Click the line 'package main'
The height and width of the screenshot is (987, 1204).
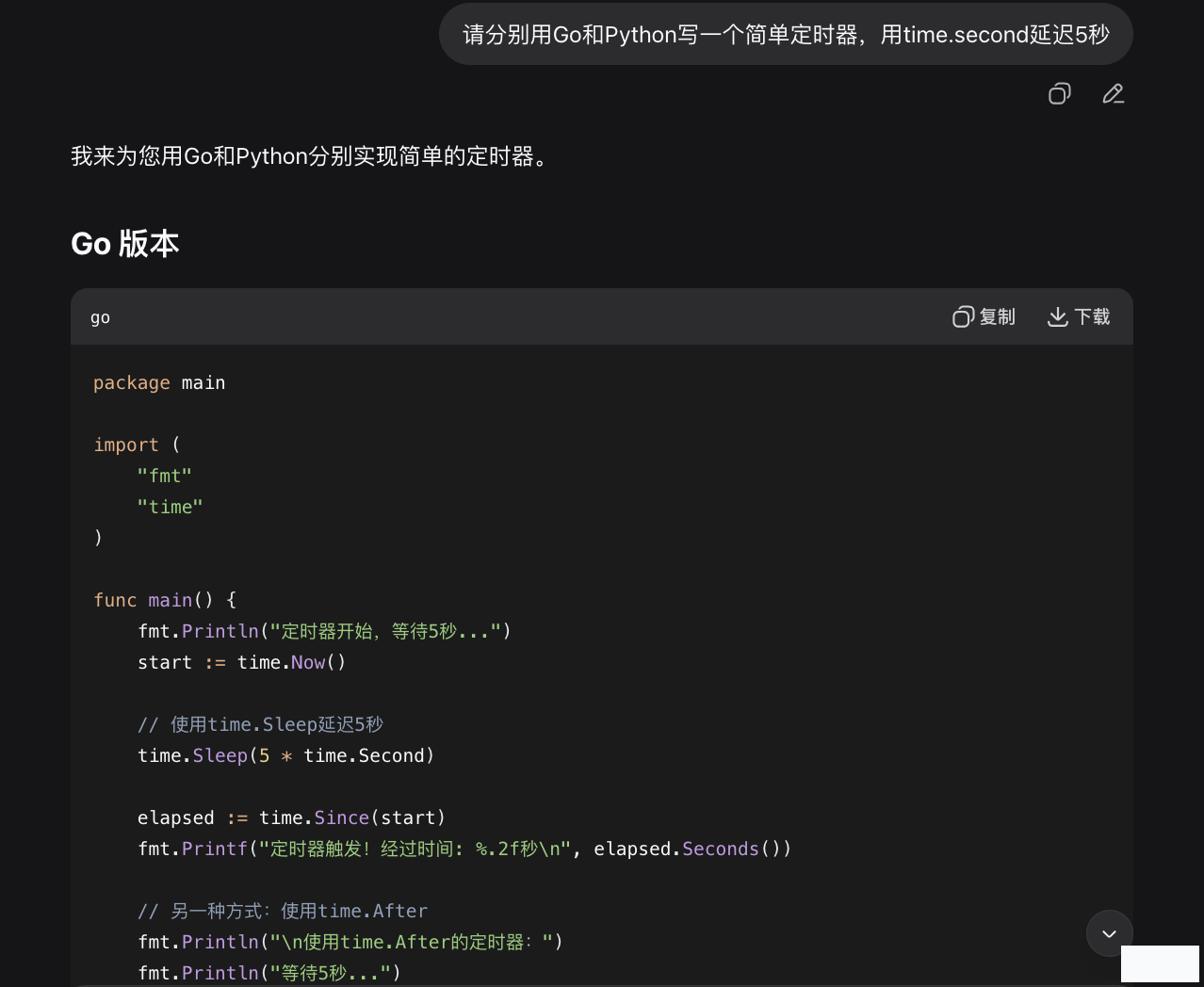pos(159,382)
